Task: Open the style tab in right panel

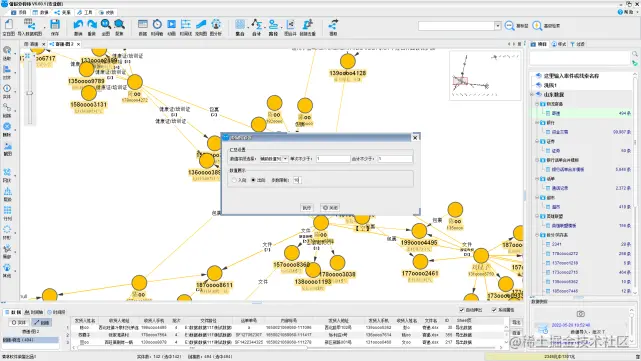Action: click(559, 44)
